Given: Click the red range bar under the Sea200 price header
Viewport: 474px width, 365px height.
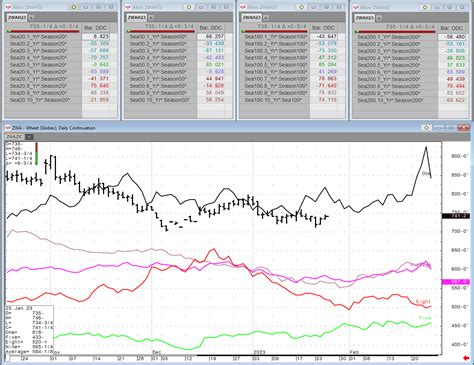Looking at the screenshot, I should (x=395, y=32).
